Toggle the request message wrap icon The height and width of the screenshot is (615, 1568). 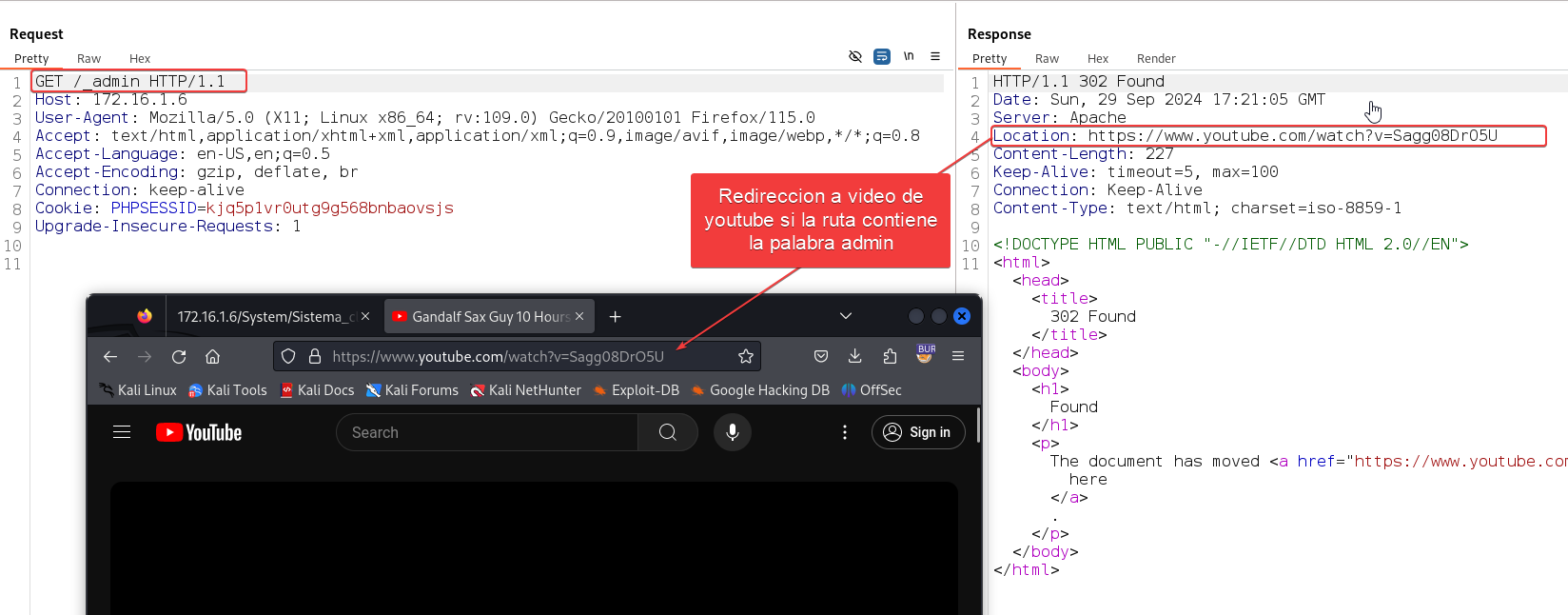882,57
